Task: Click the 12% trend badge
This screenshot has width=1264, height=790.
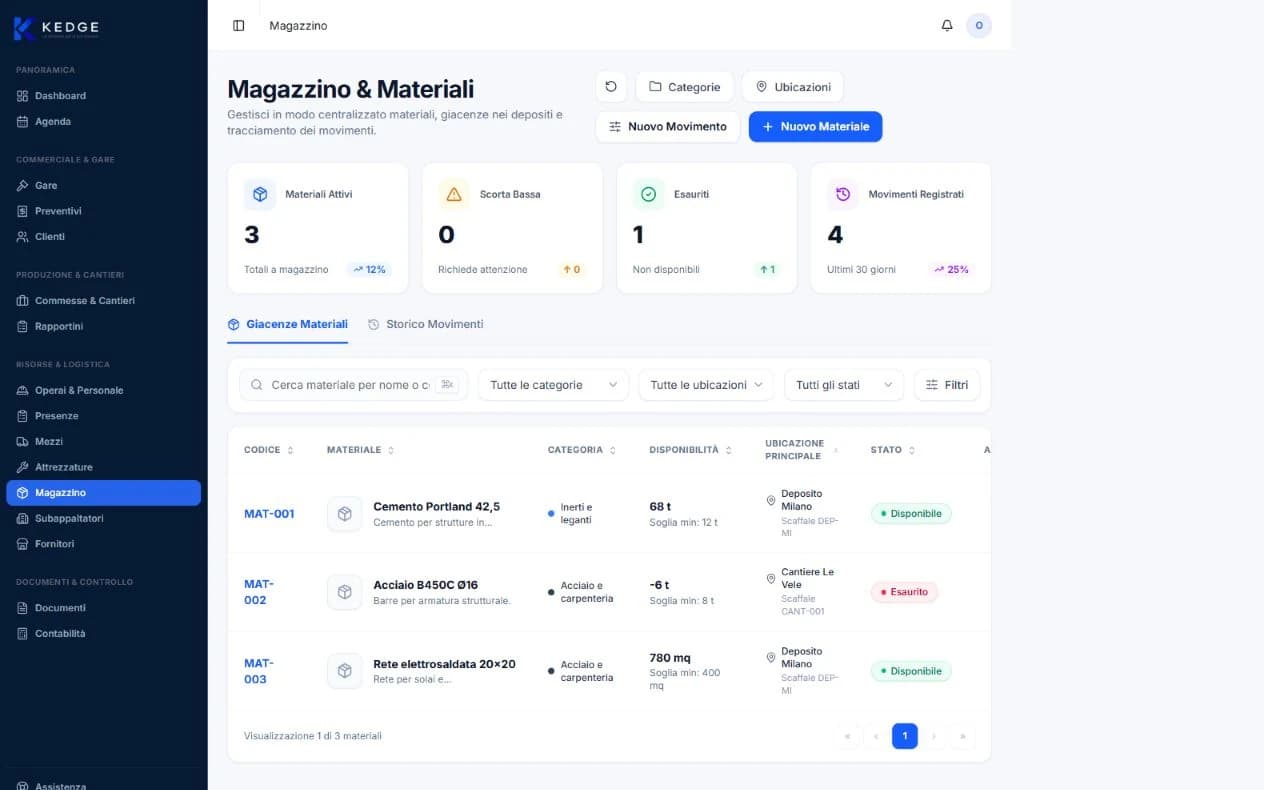Action: [368, 269]
